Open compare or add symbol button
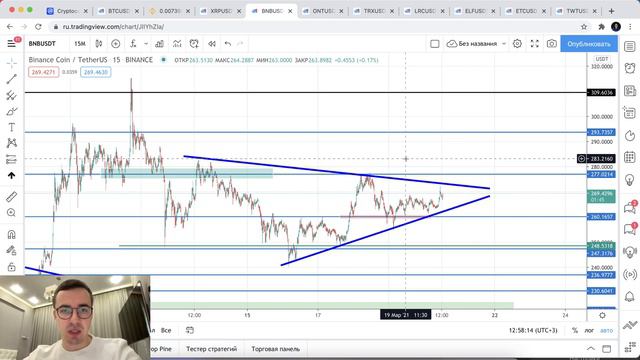Image resolution: width=640 pixels, height=360 pixels. [x=116, y=44]
